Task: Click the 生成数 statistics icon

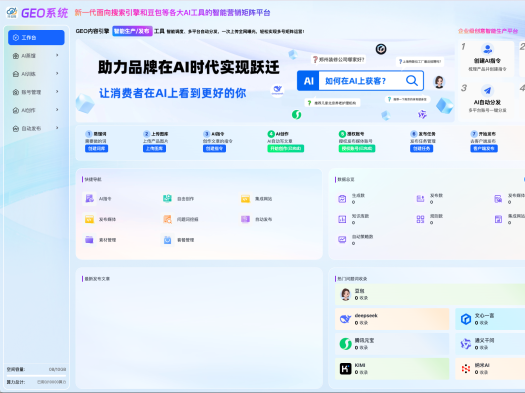Action: 342,199
